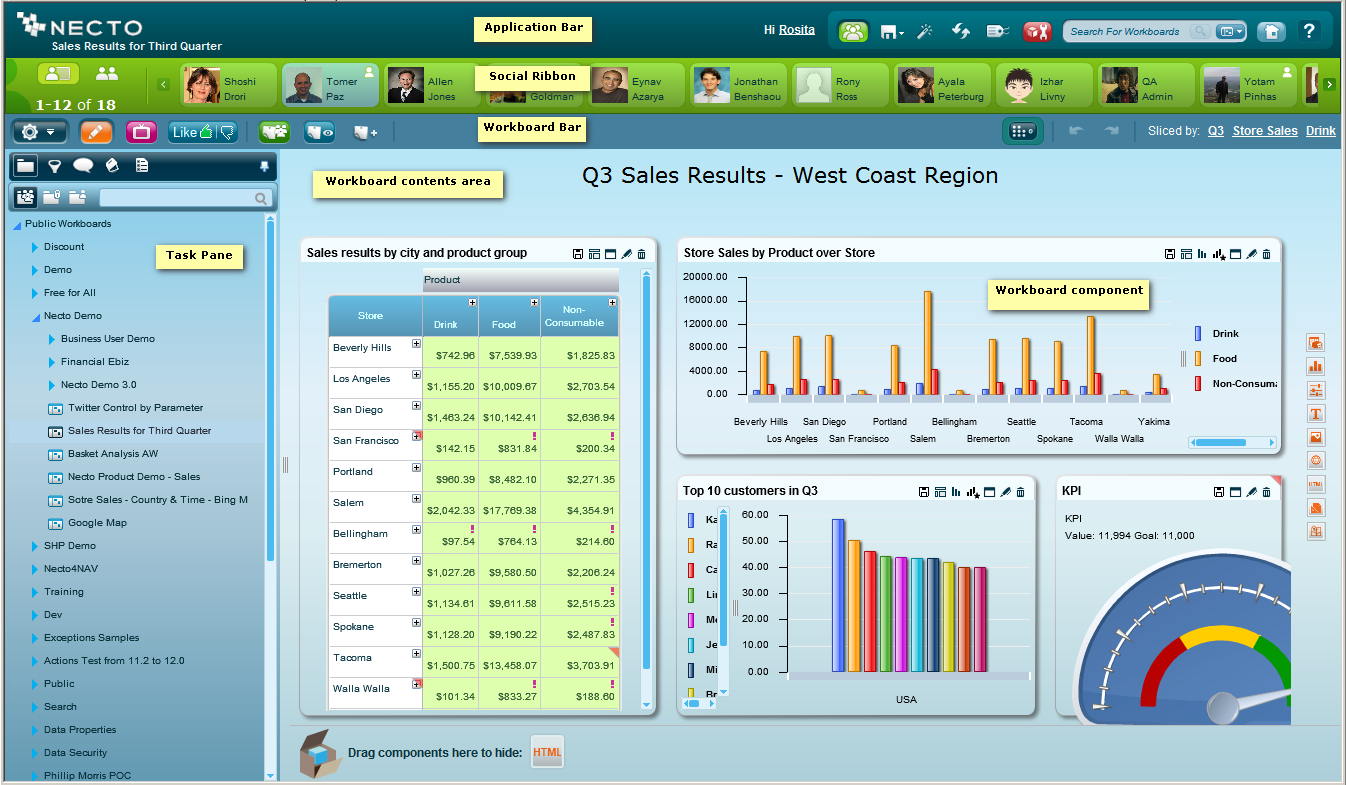Viewport: 1346px width, 785px height.
Task: Click the Store Sales slicer link
Action: point(1265,131)
